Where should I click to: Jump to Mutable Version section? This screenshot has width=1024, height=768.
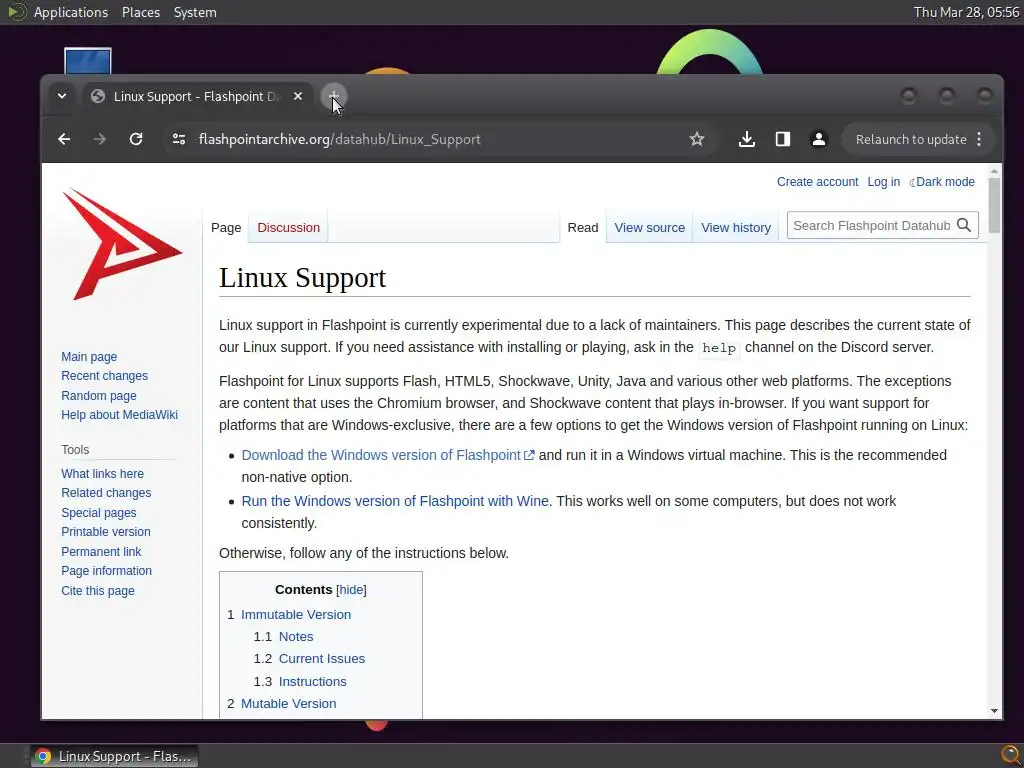(x=289, y=703)
